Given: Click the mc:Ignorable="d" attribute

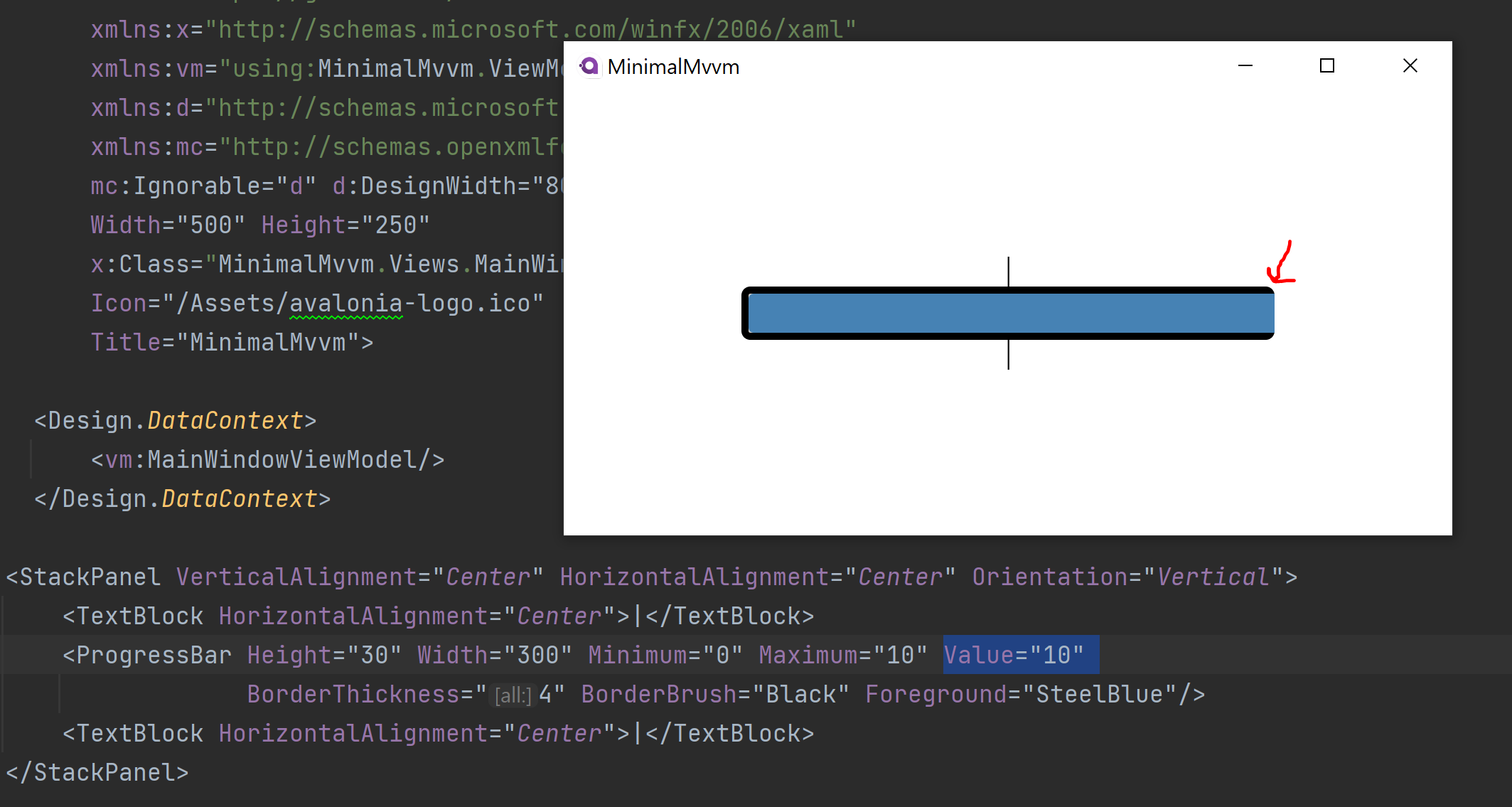Looking at the screenshot, I should pos(203,186).
